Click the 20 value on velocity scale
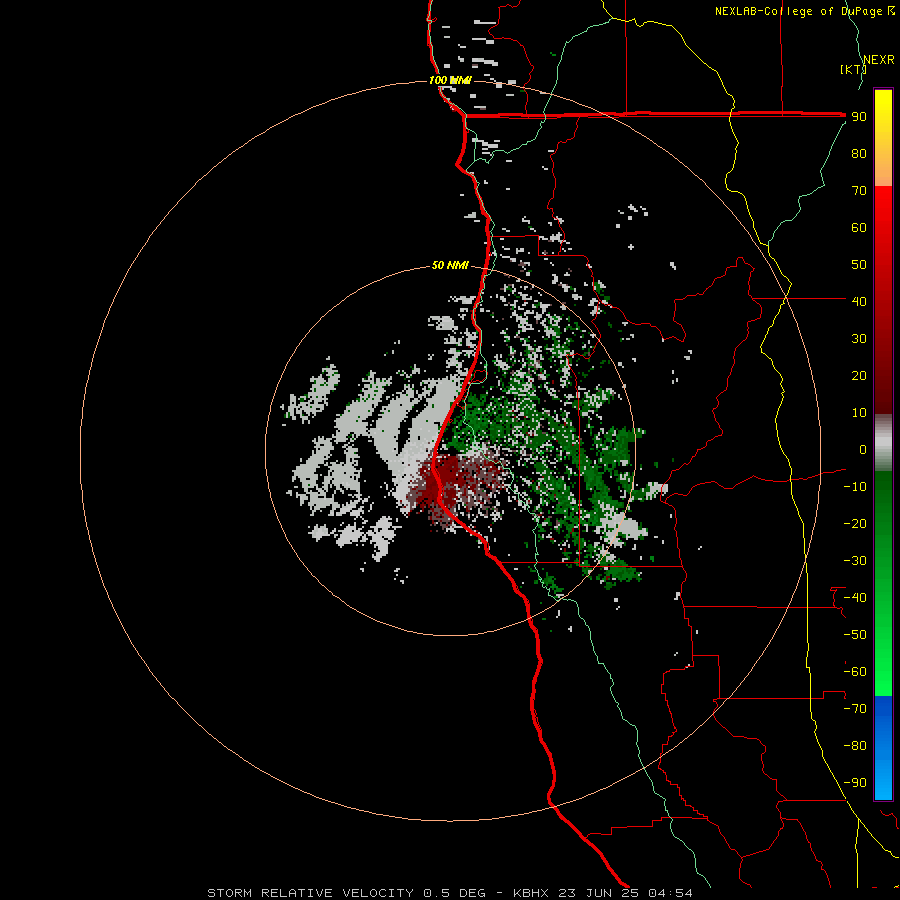This screenshot has width=900, height=900. point(859,376)
